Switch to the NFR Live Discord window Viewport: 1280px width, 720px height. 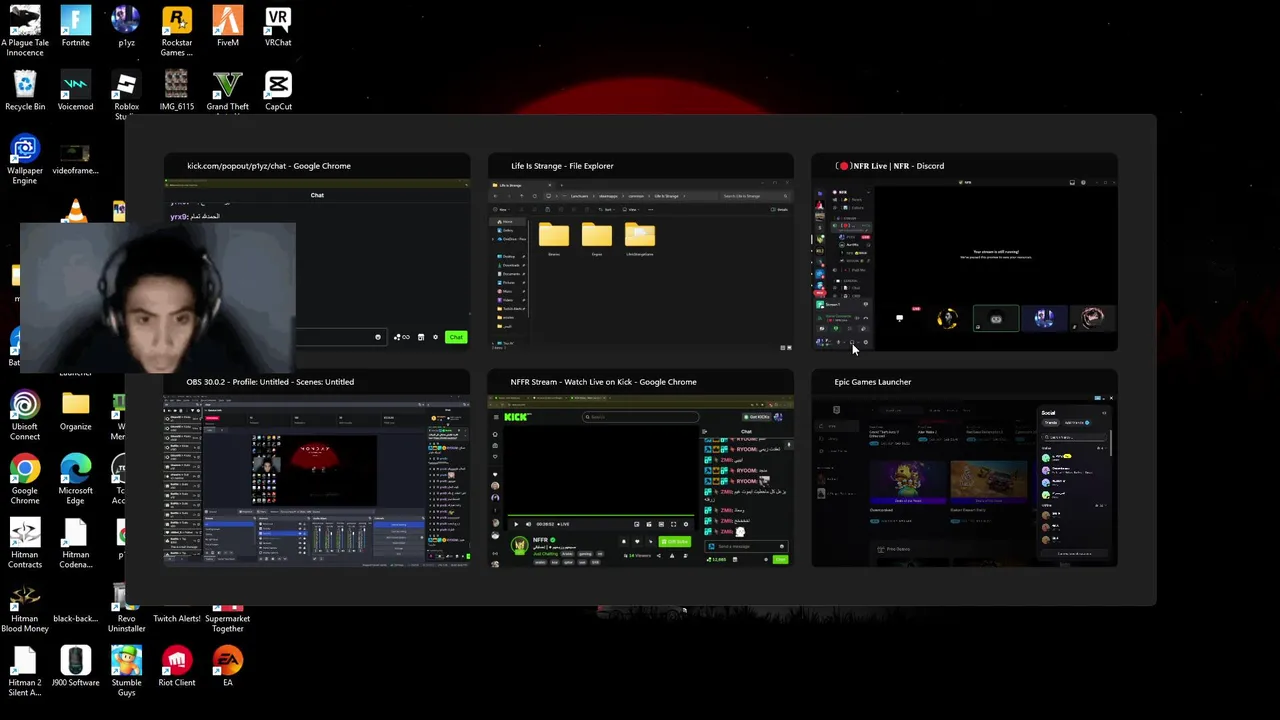pyautogui.click(x=964, y=252)
